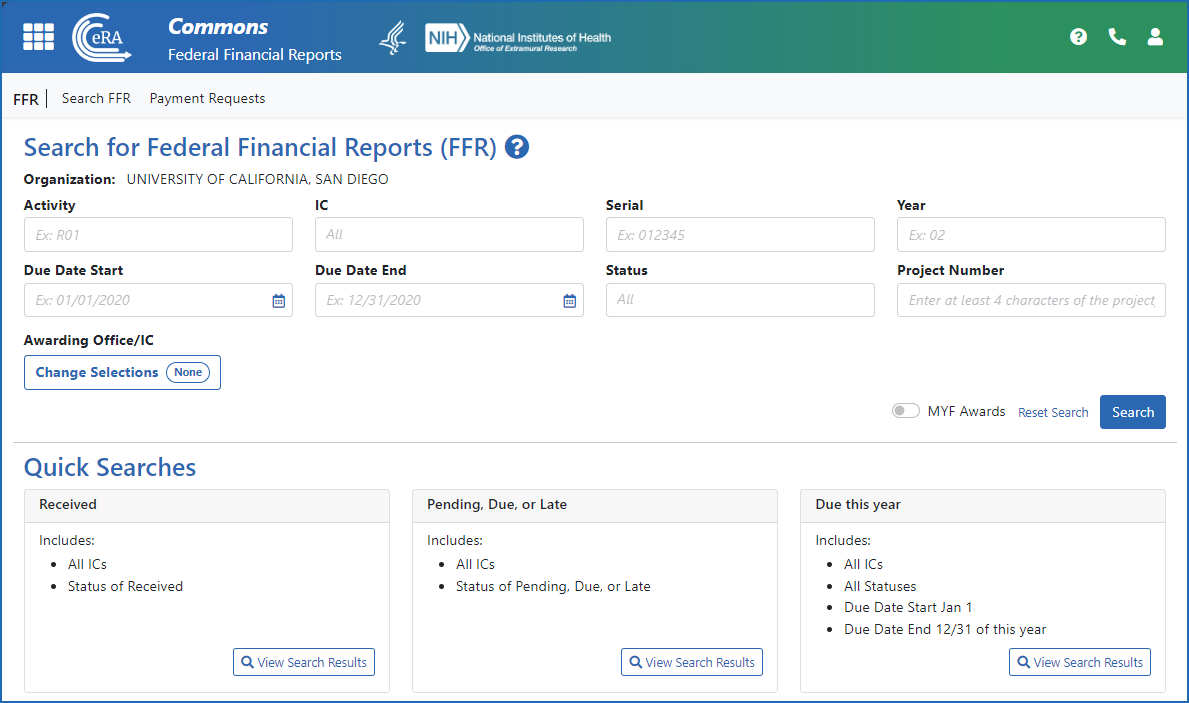Click the Change Selections button
Image resolution: width=1189 pixels, height=703 pixels.
pyautogui.click(x=122, y=372)
